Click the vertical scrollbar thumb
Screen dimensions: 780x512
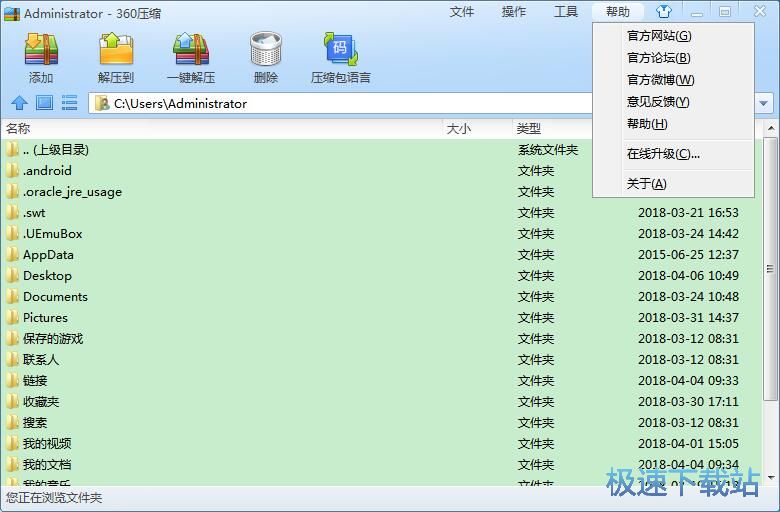click(x=771, y=269)
